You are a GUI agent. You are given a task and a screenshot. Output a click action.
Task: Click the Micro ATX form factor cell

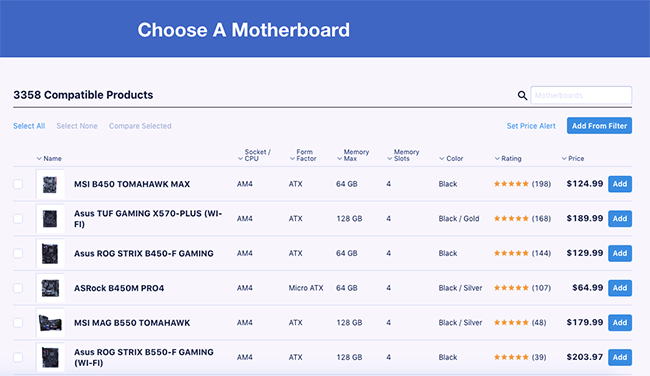coord(306,288)
